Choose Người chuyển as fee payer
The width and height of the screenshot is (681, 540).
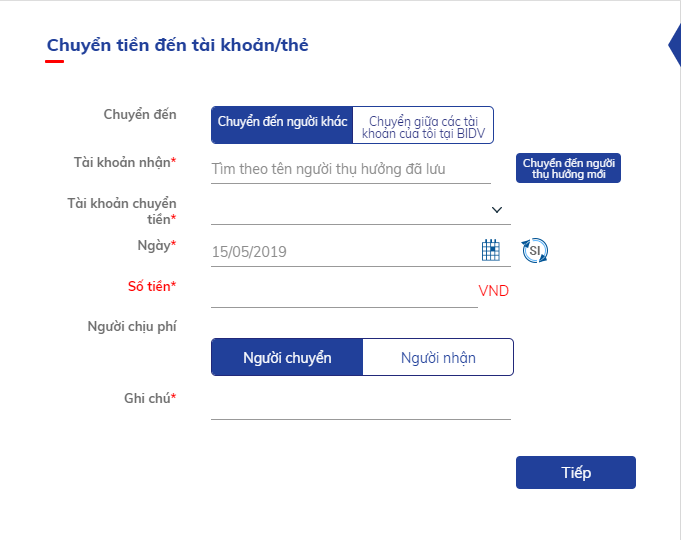pyautogui.click(x=287, y=357)
